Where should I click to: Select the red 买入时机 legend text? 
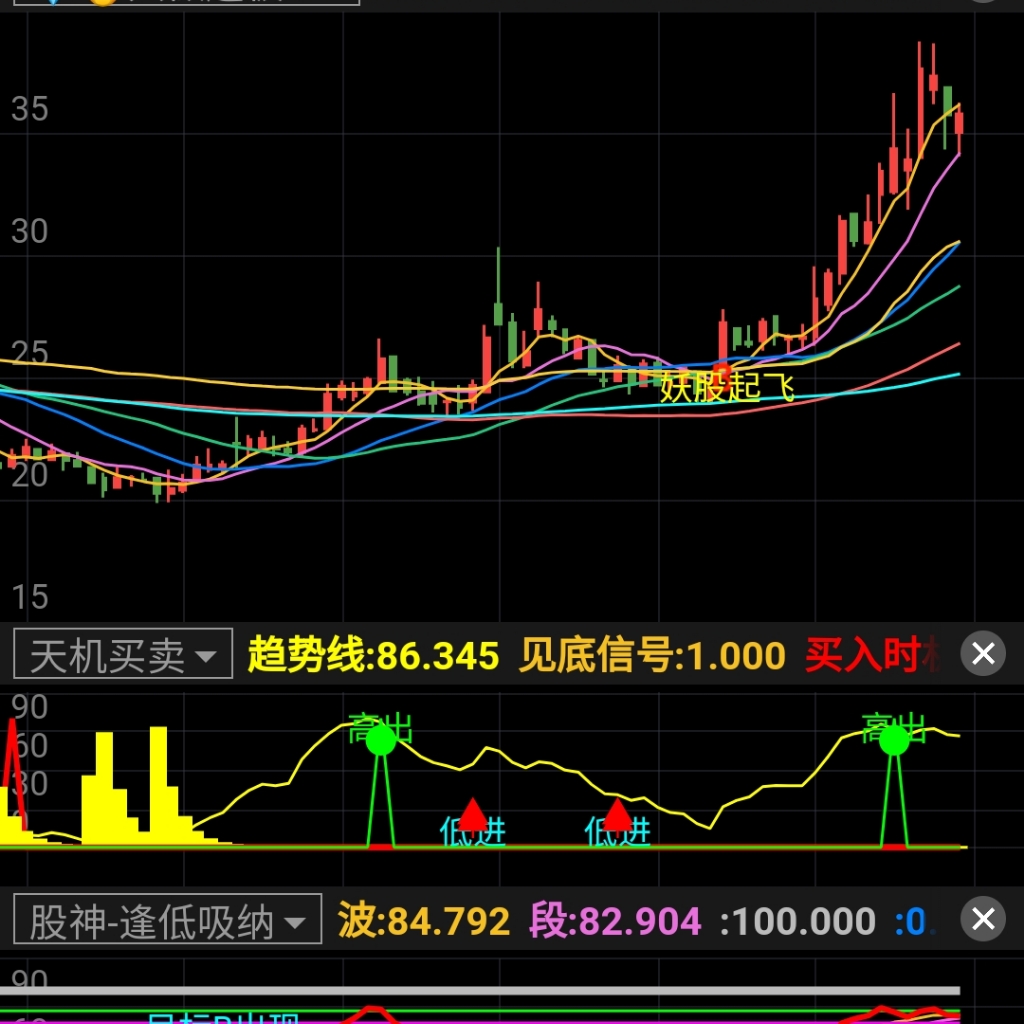(872, 656)
